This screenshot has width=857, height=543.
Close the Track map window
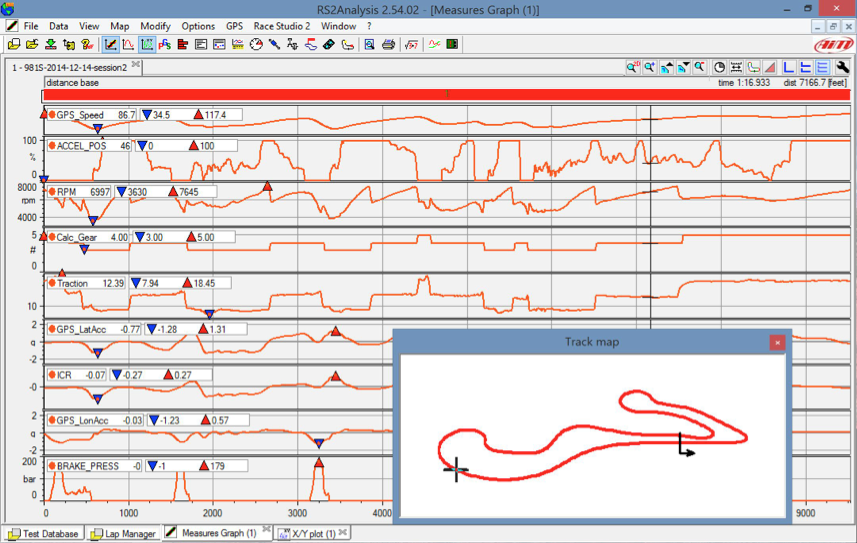click(x=777, y=342)
